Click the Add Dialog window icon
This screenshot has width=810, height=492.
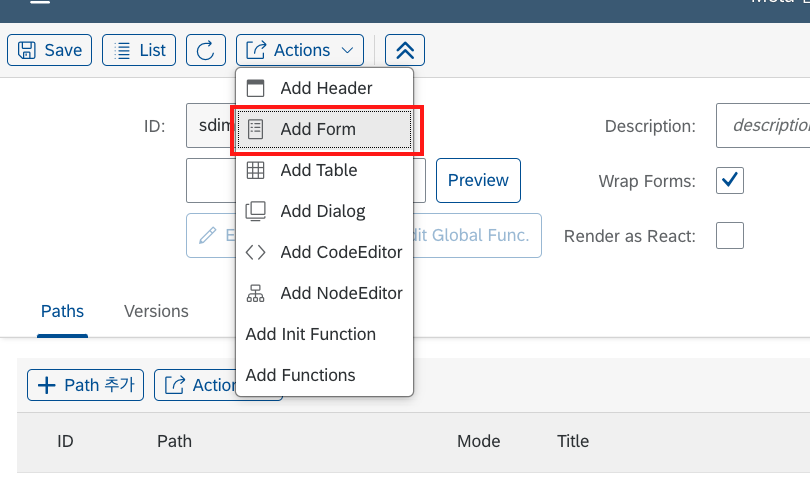click(255, 211)
